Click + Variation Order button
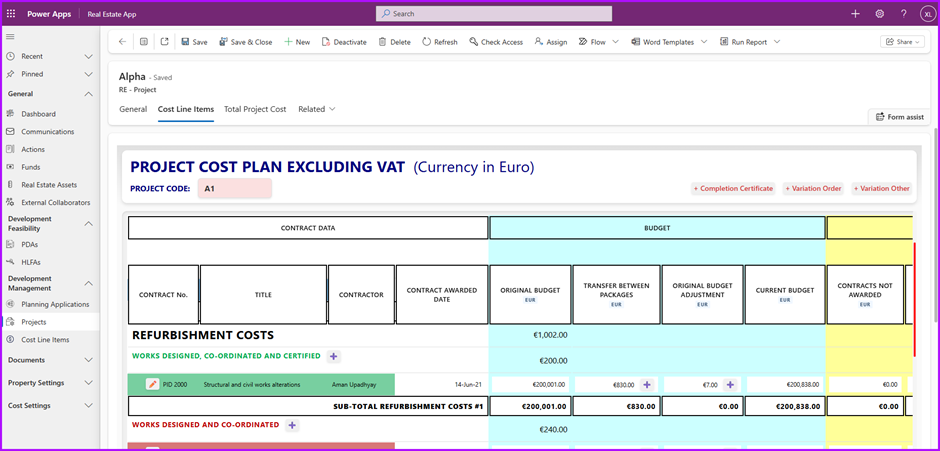This screenshot has width=940, height=451. [x=814, y=188]
